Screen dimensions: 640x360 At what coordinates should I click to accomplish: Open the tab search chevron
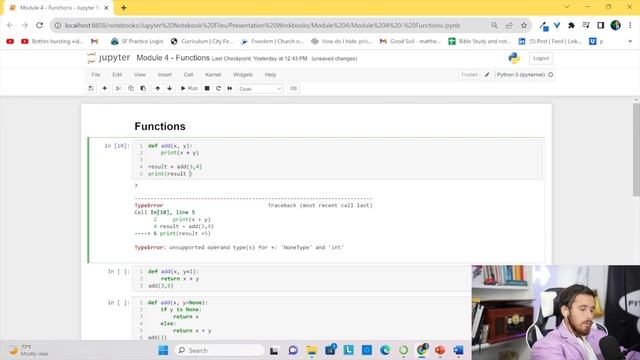[567, 7]
